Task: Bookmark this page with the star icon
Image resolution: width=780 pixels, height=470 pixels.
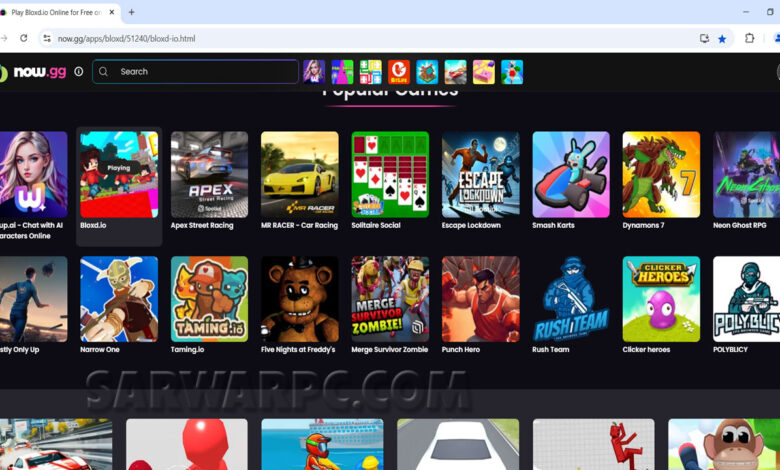Action: 722,39
